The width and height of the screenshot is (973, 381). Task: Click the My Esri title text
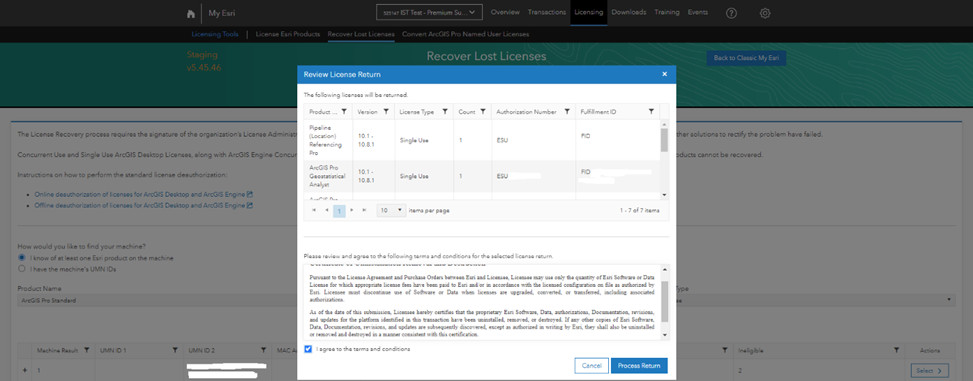point(222,13)
